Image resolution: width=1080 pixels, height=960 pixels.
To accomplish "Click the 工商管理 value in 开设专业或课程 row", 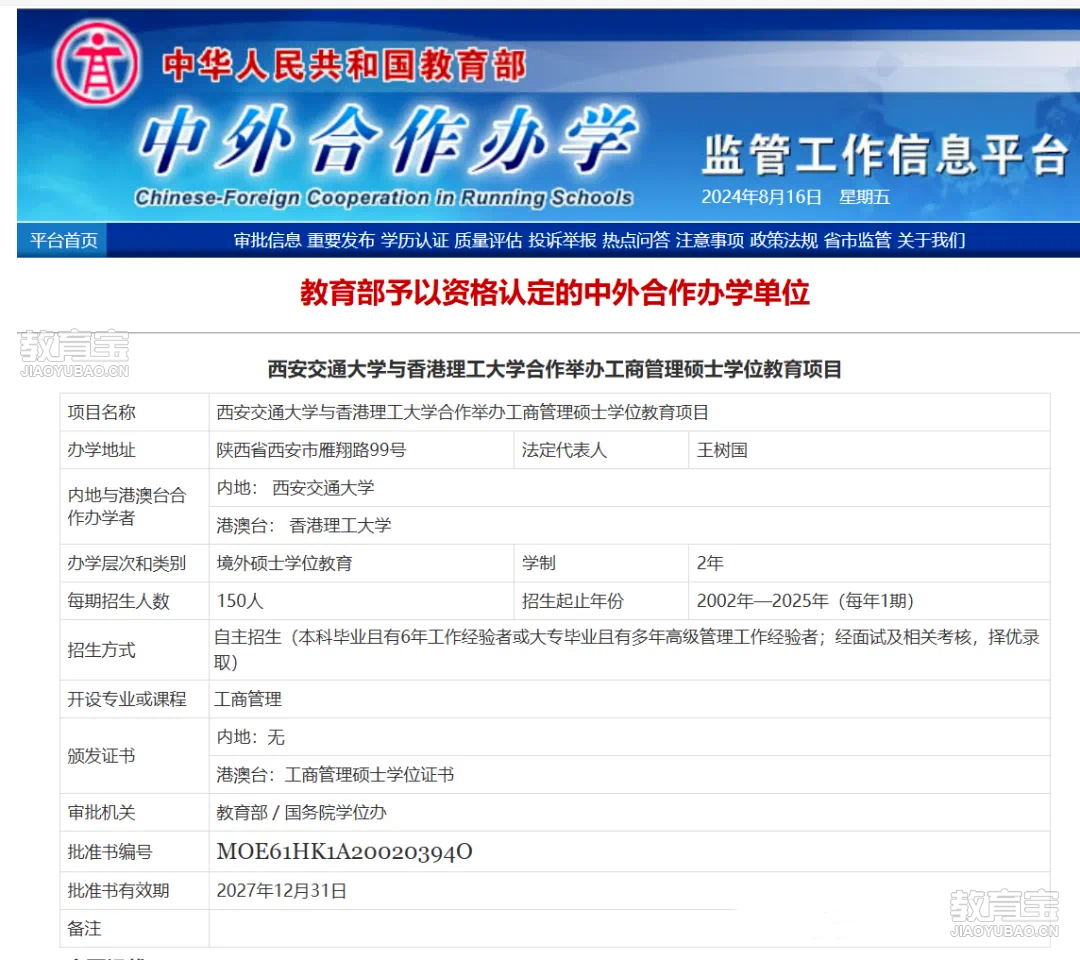I will [x=248, y=700].
